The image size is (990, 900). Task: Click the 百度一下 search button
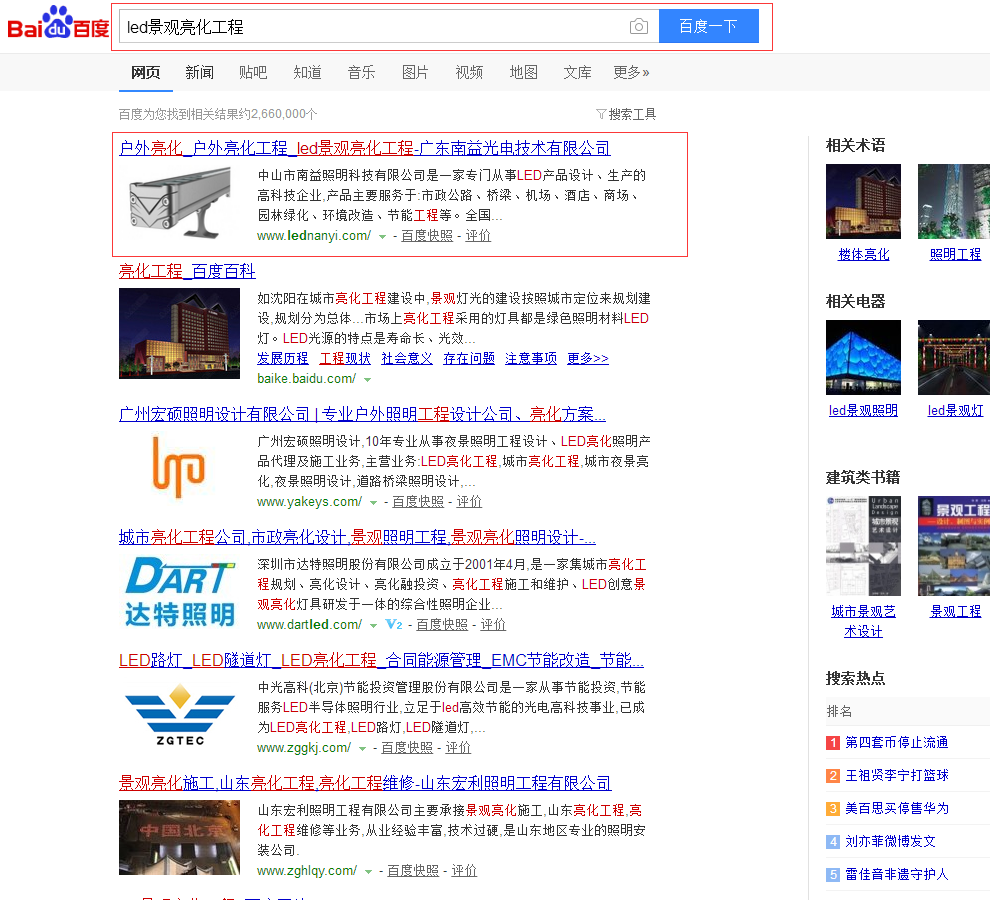coord(708,27)
